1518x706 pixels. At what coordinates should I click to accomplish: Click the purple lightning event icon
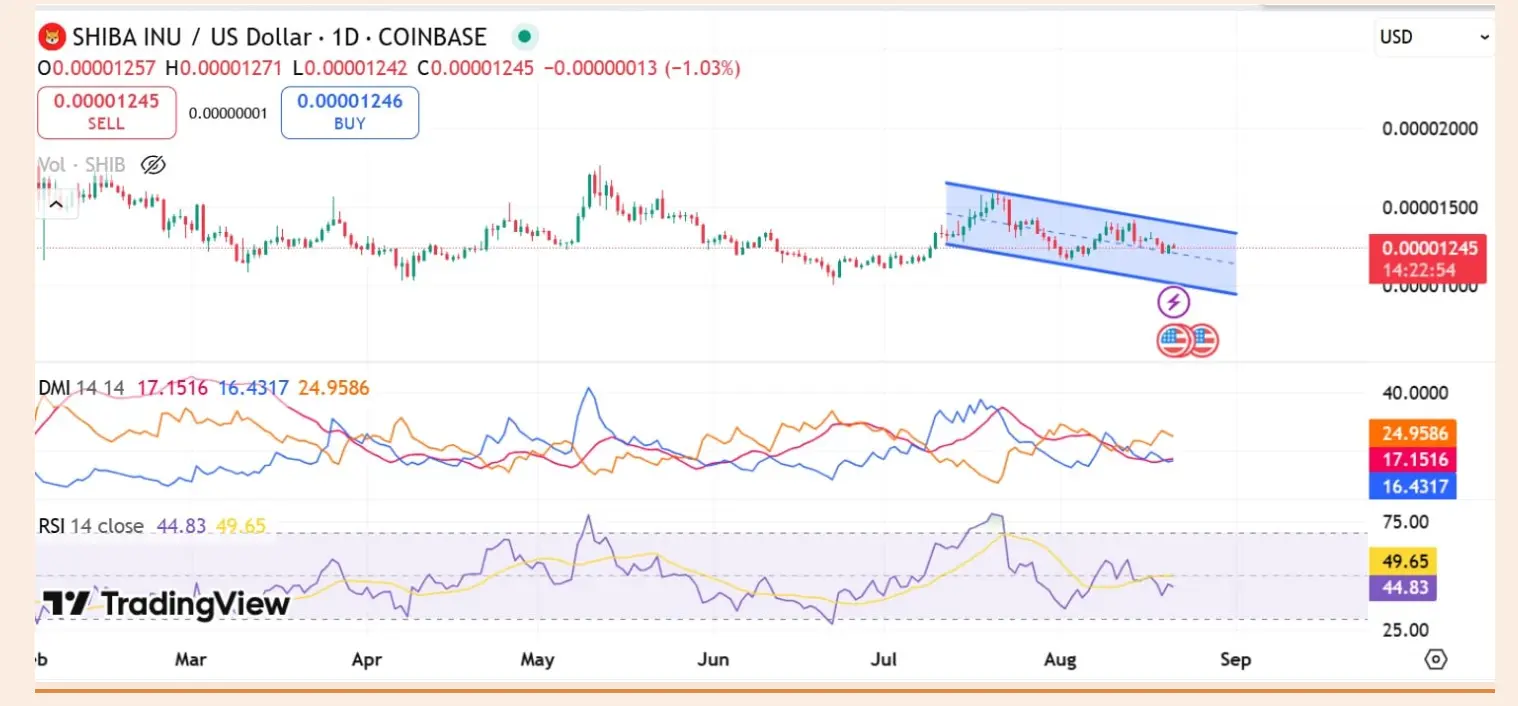tap(1174, 301)
